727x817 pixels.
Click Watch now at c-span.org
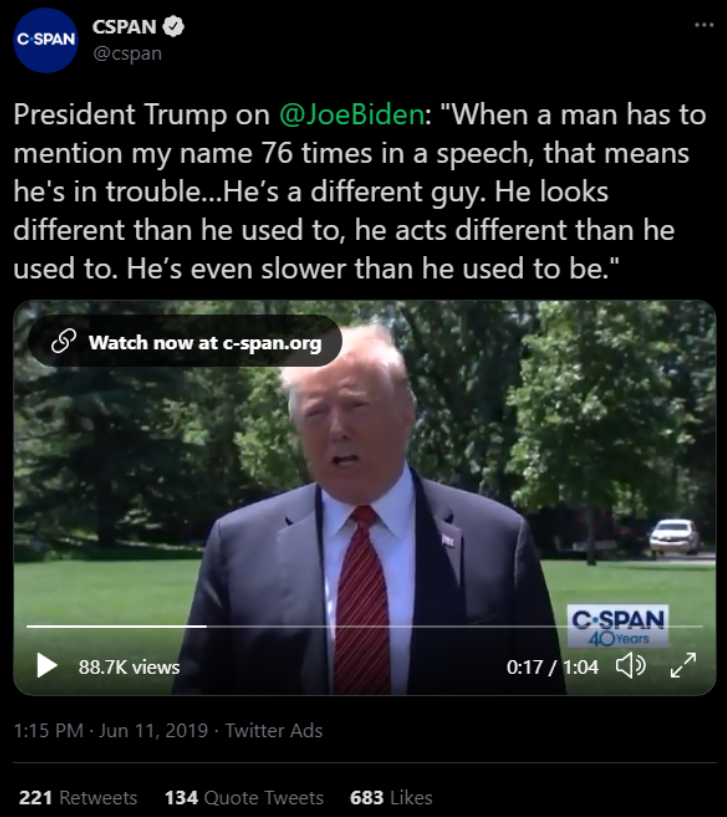(205, 343)
